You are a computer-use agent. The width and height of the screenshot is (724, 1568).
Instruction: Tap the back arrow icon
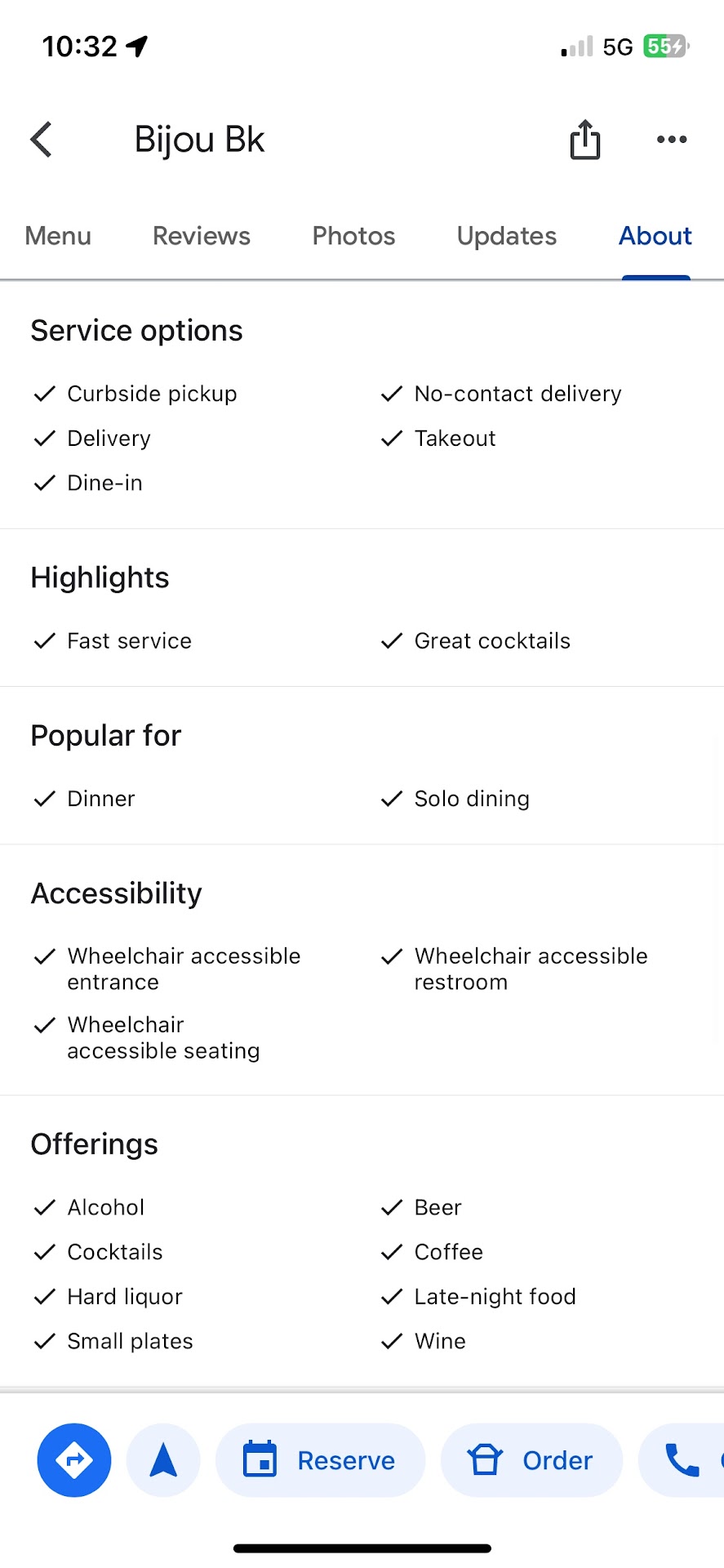(42, 139)
